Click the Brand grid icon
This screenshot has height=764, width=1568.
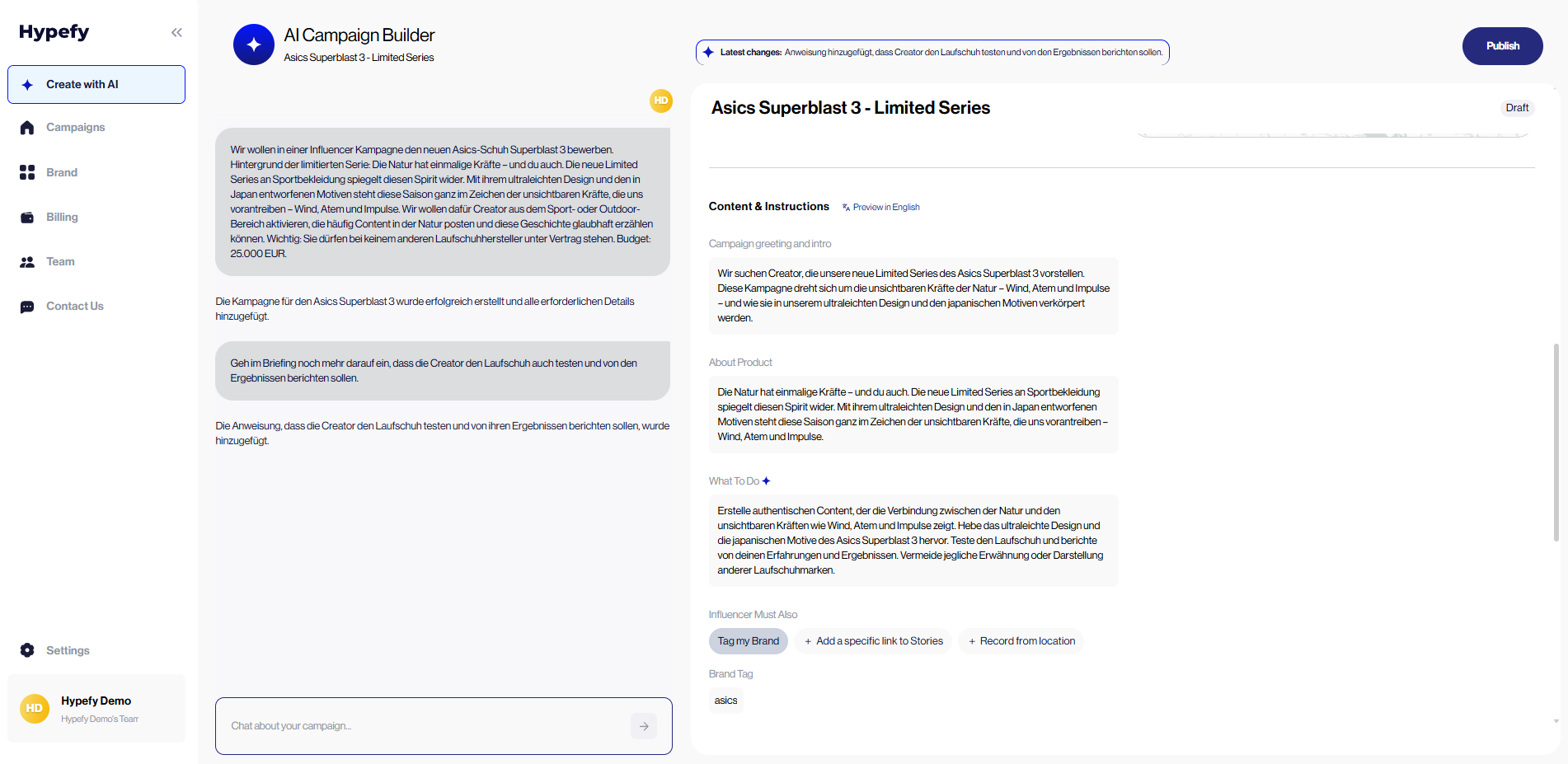(x=27, y=172)
